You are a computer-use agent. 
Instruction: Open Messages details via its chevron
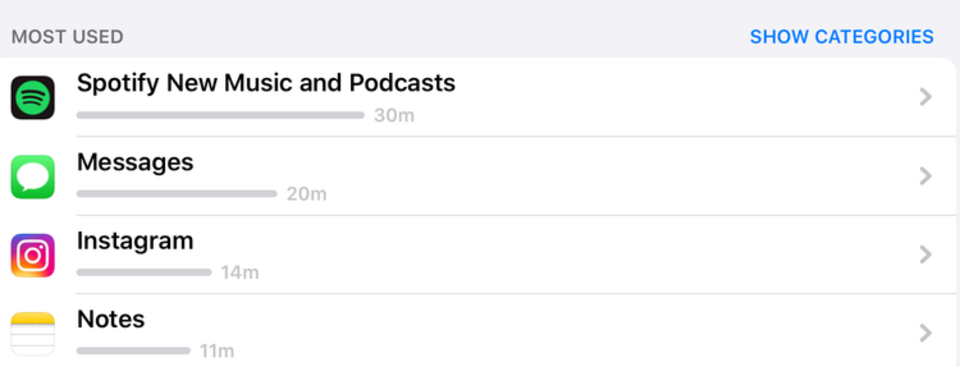click(x=926, y=176)
